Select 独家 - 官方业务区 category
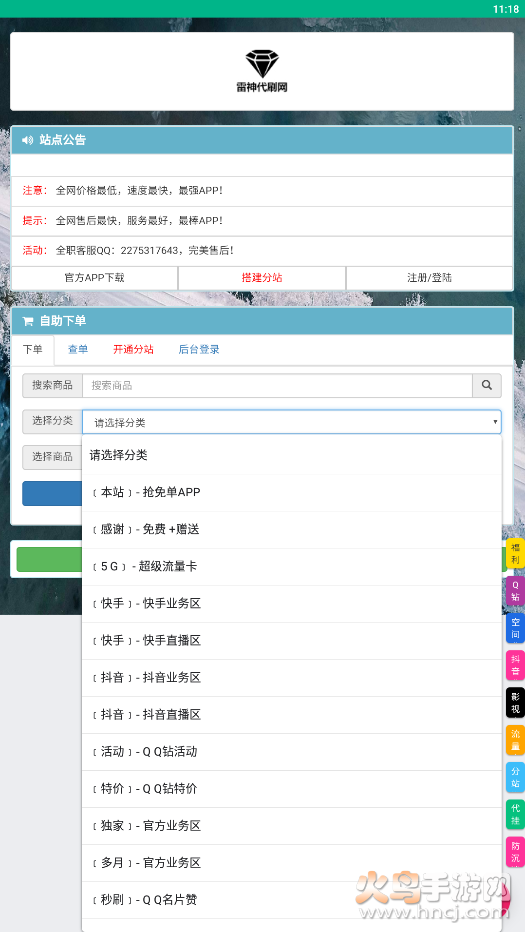 (x=291, y=826)
